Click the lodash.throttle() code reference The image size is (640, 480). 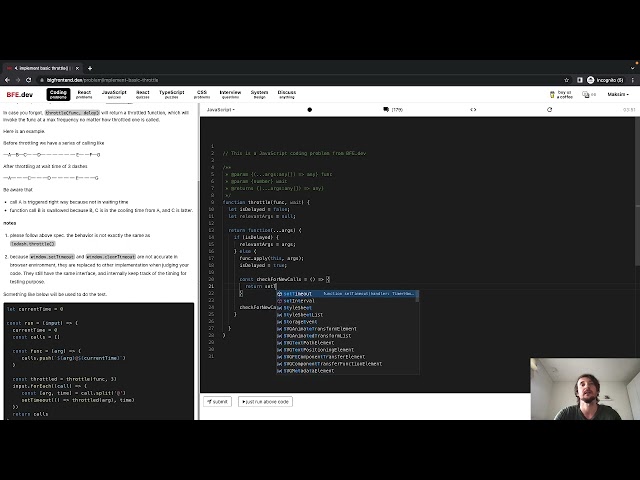click(33, 244)
